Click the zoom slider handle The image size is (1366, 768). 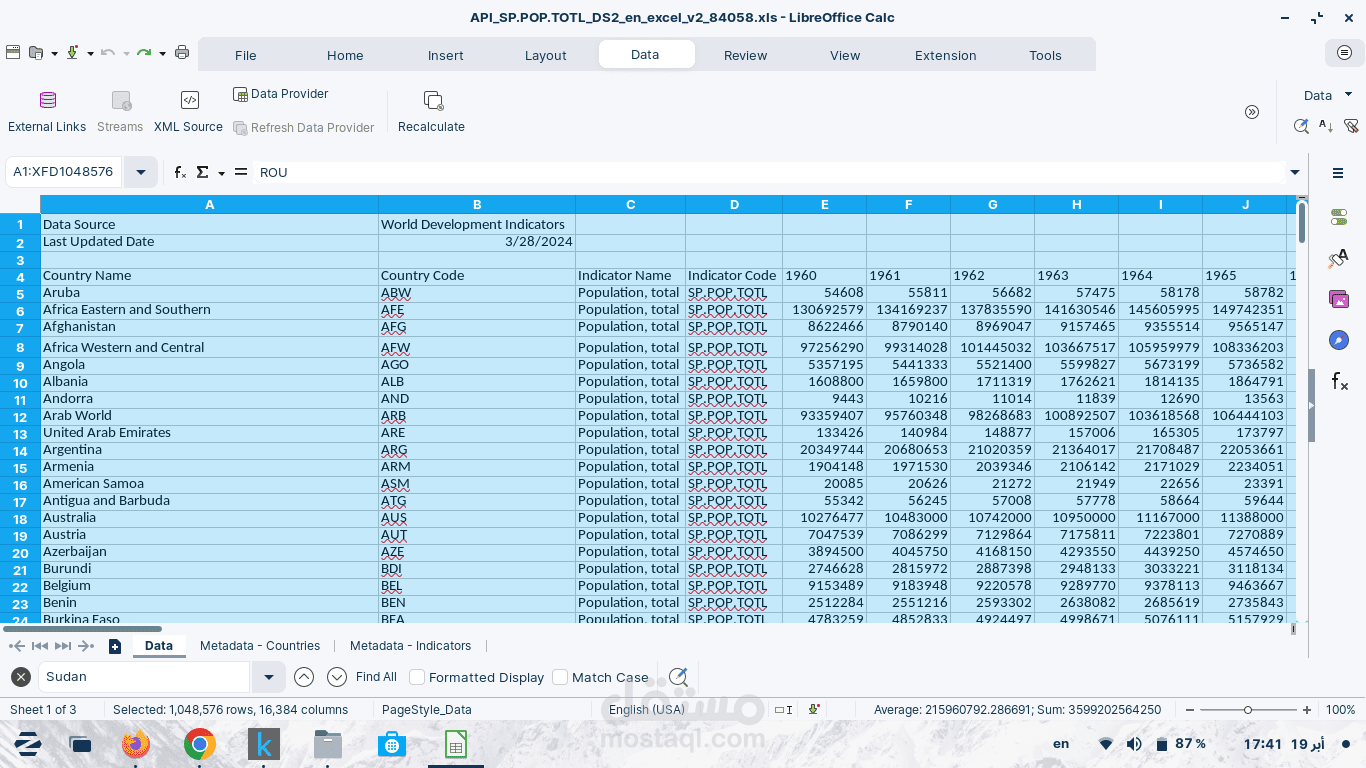(1248, 710)
